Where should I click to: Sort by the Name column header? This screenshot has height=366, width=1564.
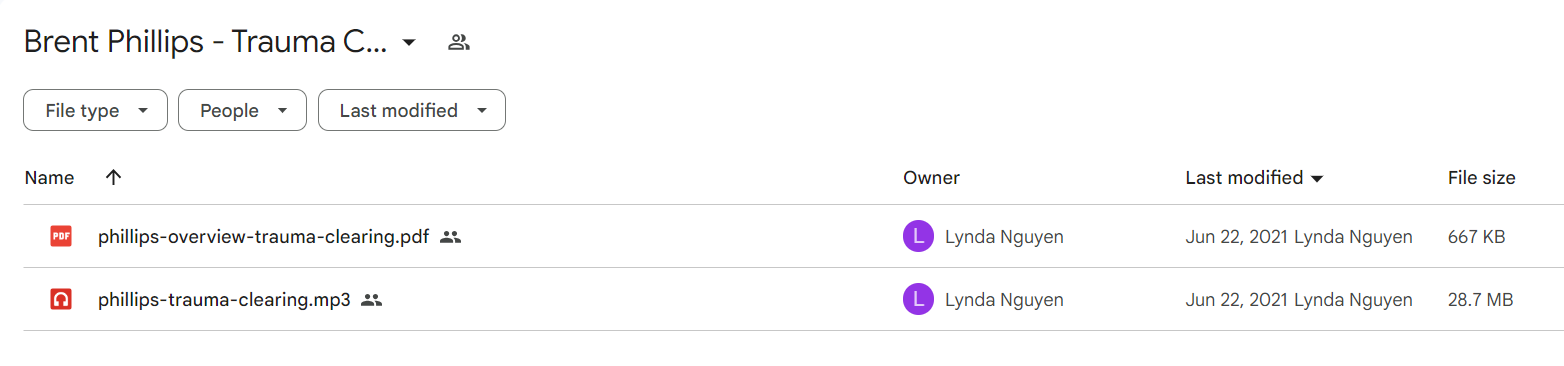tap(49, 178)
